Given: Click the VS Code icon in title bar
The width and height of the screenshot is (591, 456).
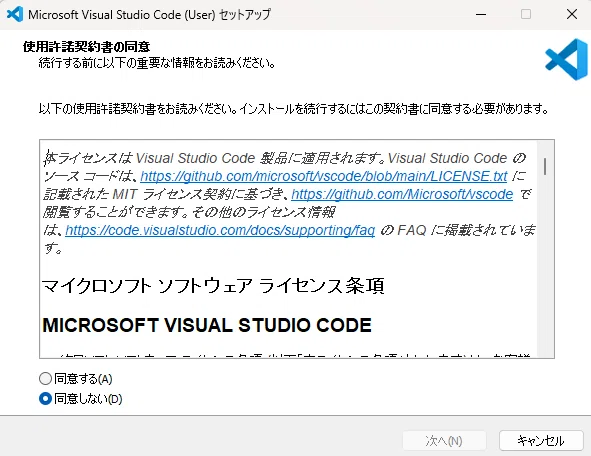Looking at the screenshot, I should pyautogui.click(x=15, y=14).
